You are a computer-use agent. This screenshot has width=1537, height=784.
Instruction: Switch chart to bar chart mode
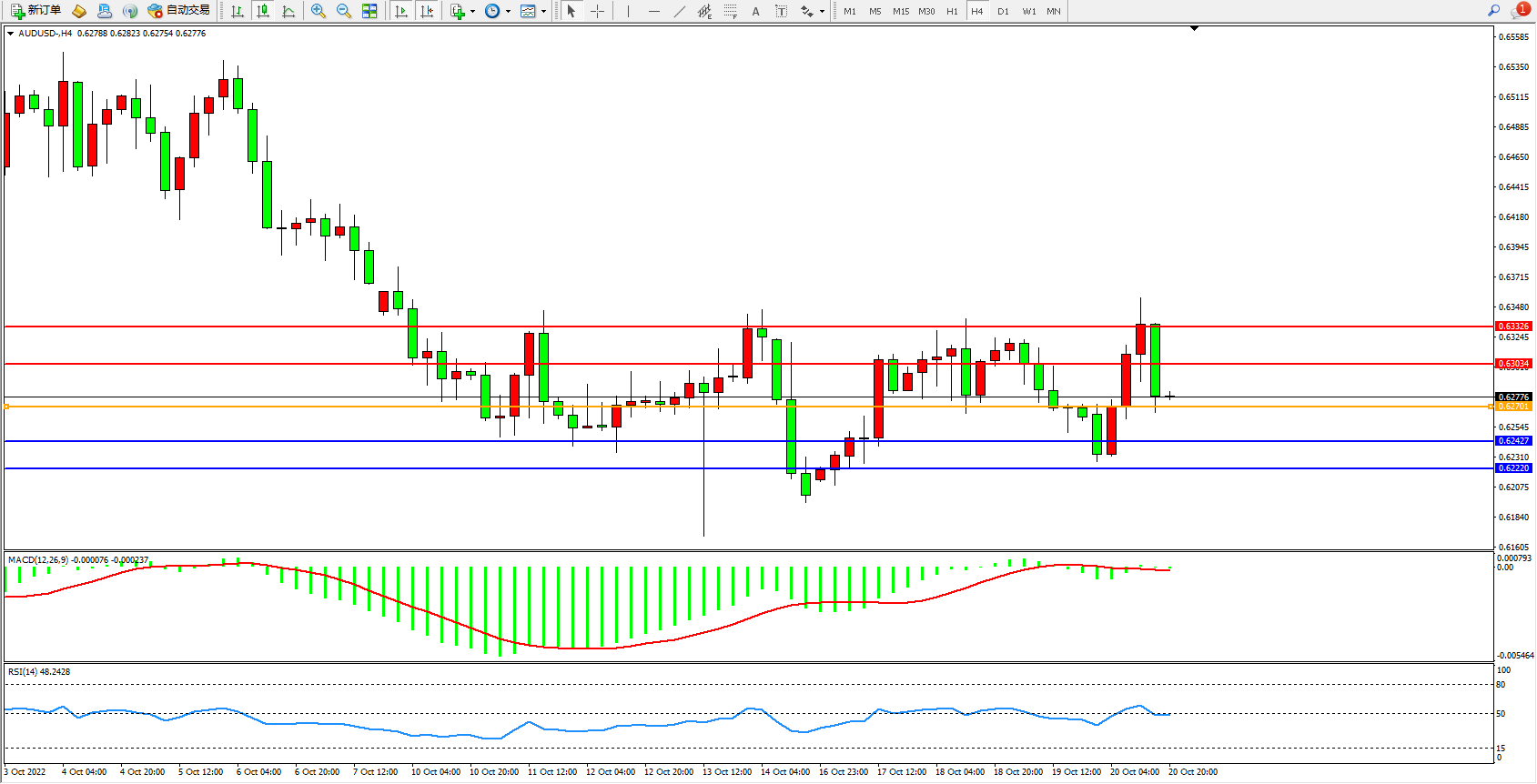pyautogui.click(x=238, y=11)
